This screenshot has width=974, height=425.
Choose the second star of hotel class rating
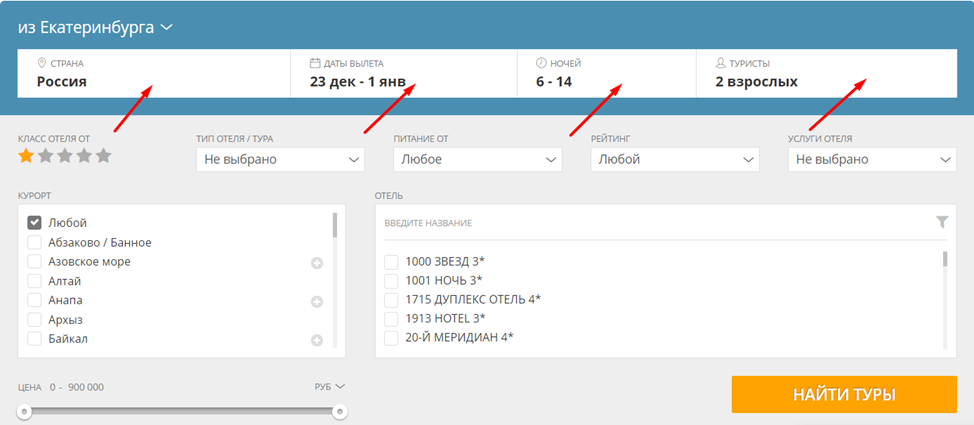tap(45, 156)
